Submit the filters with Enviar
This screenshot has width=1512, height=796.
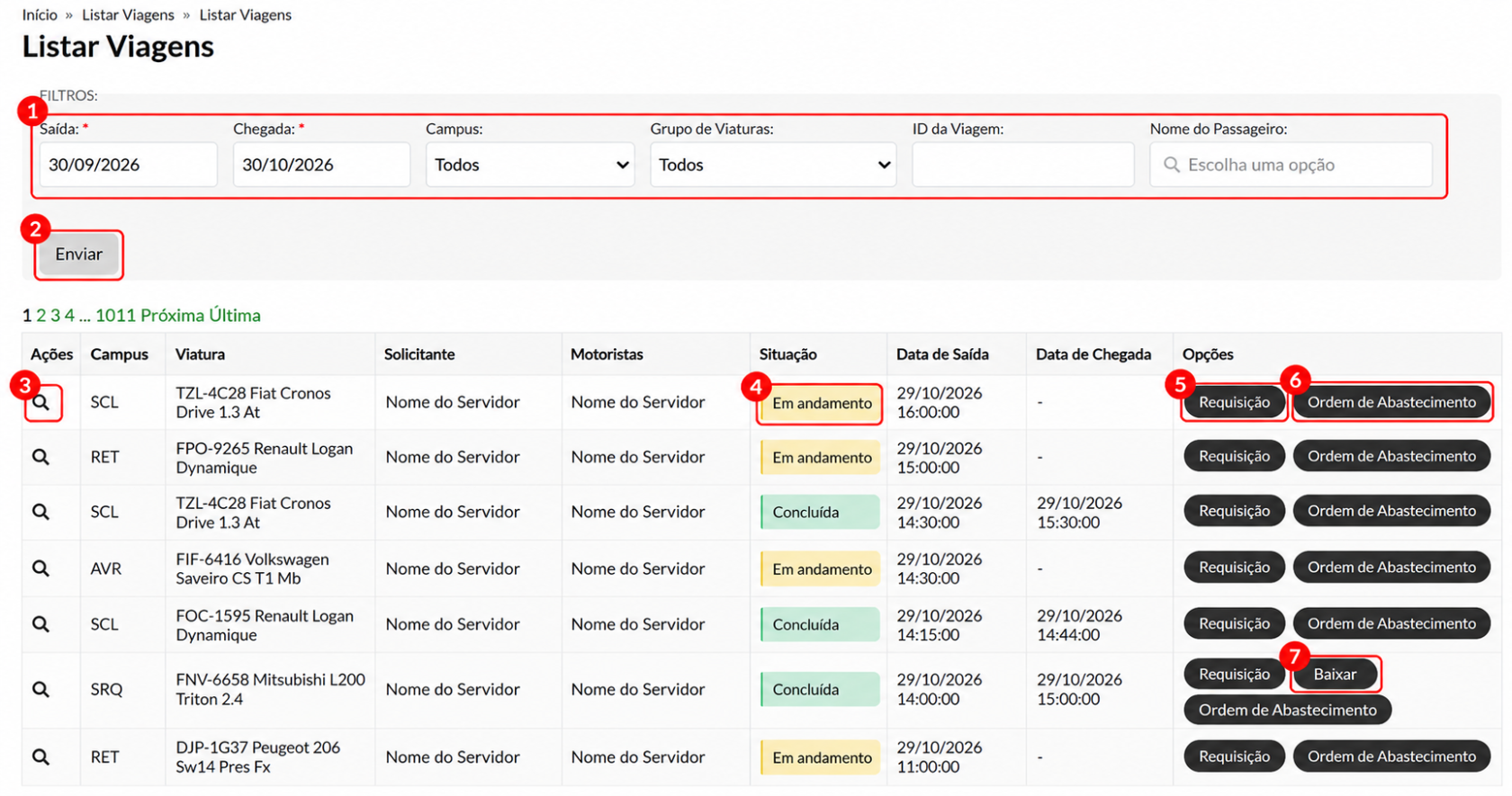pyautogui.click(x=78, y=255)
